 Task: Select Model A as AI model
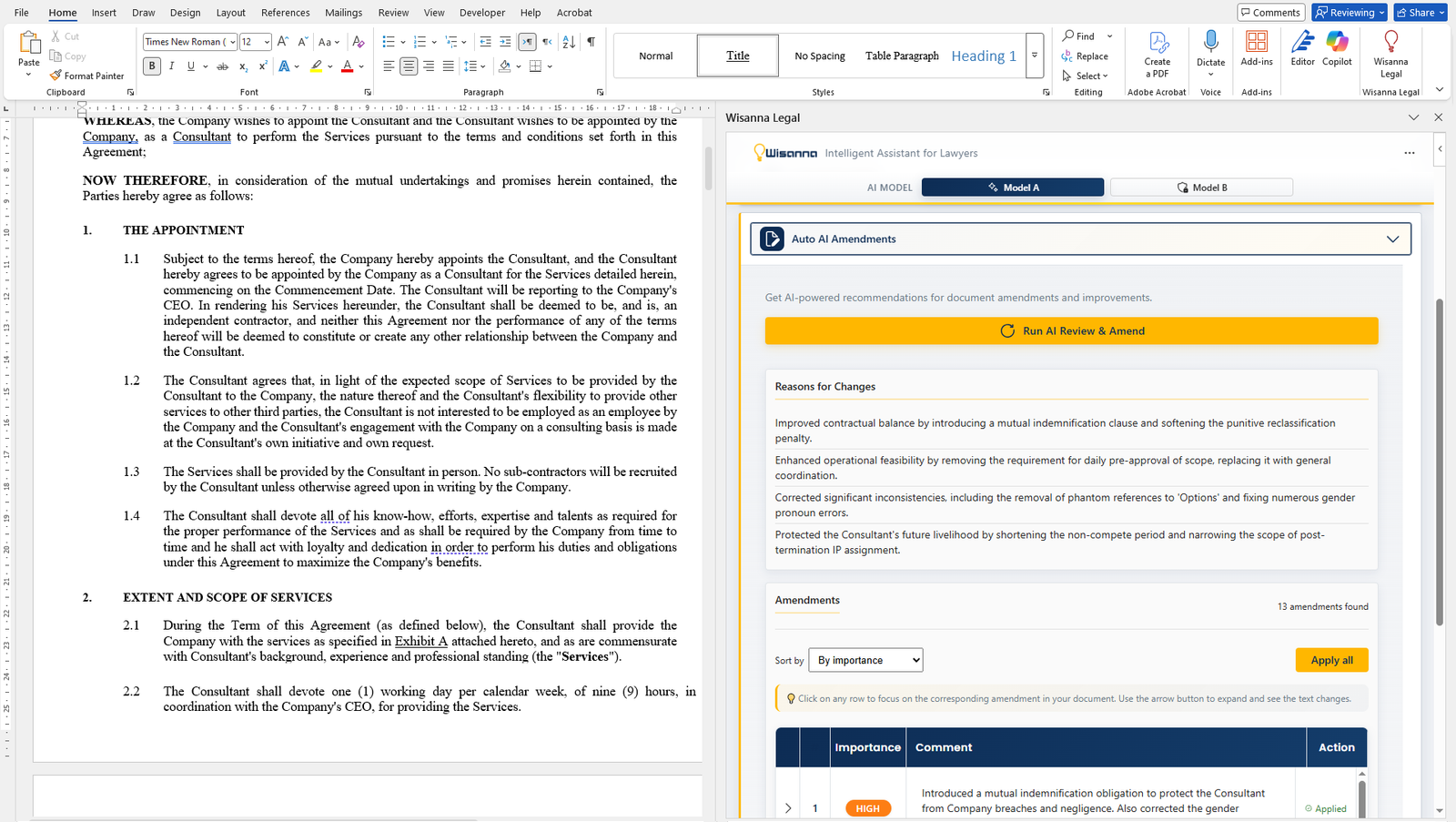tap(1012, 188)
